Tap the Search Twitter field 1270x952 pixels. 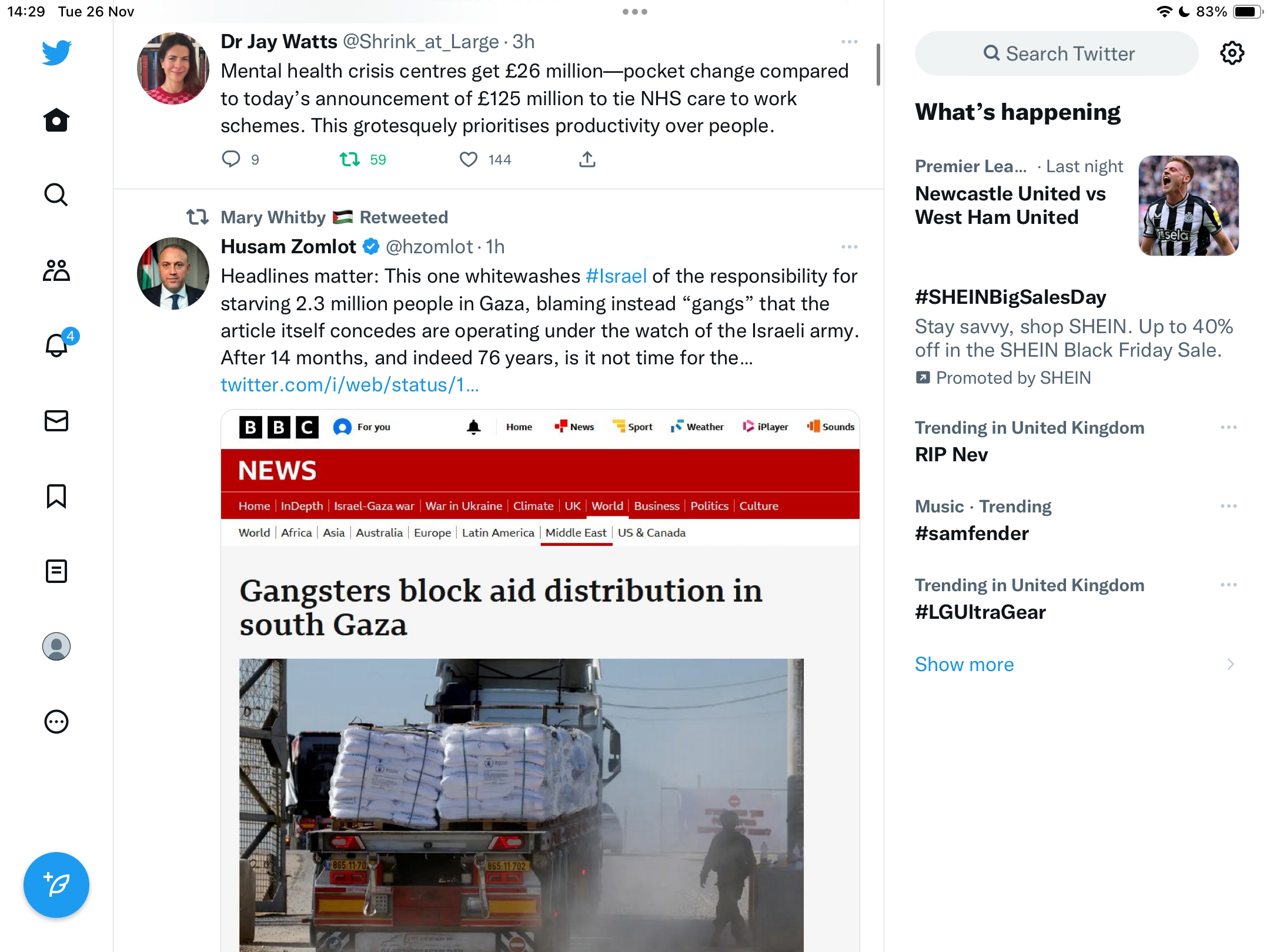(x=1057, y=53)
